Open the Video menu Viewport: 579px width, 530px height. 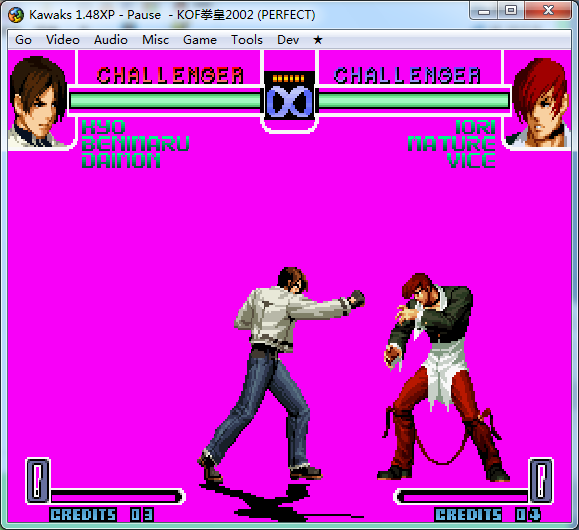(x=63, y=40)
